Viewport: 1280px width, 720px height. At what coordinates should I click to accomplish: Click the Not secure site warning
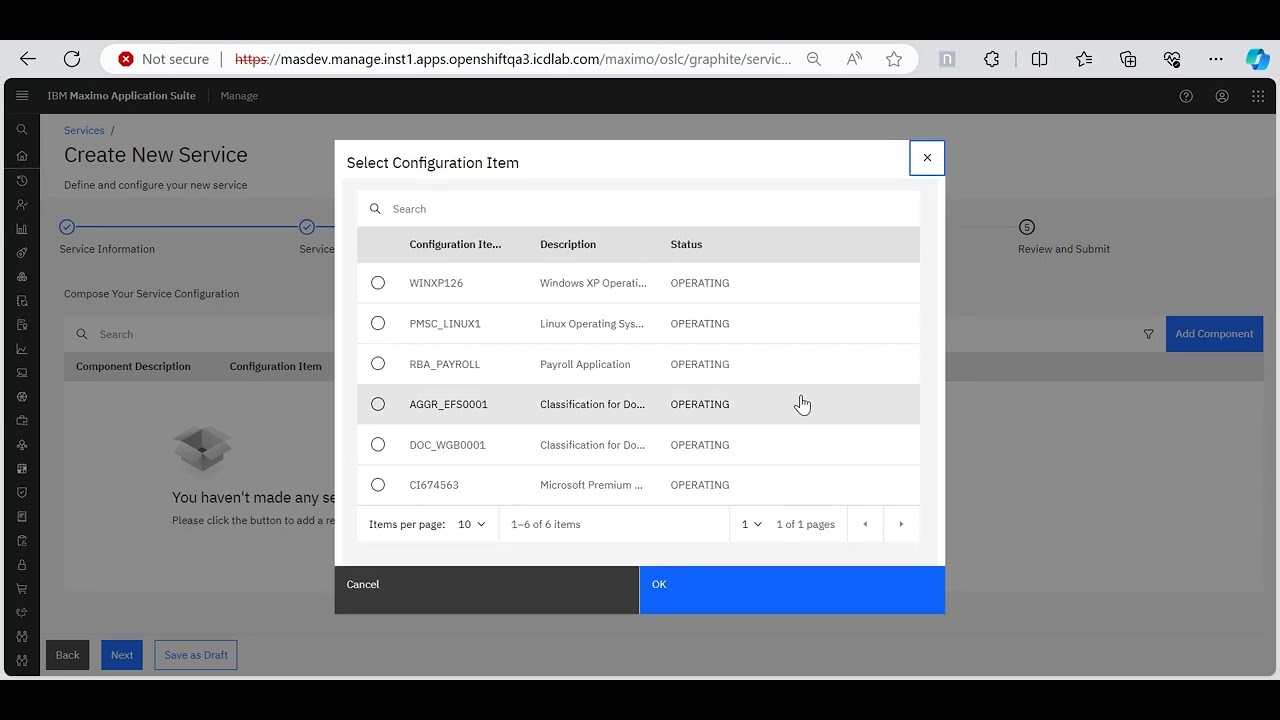click(x=164, y=59)
